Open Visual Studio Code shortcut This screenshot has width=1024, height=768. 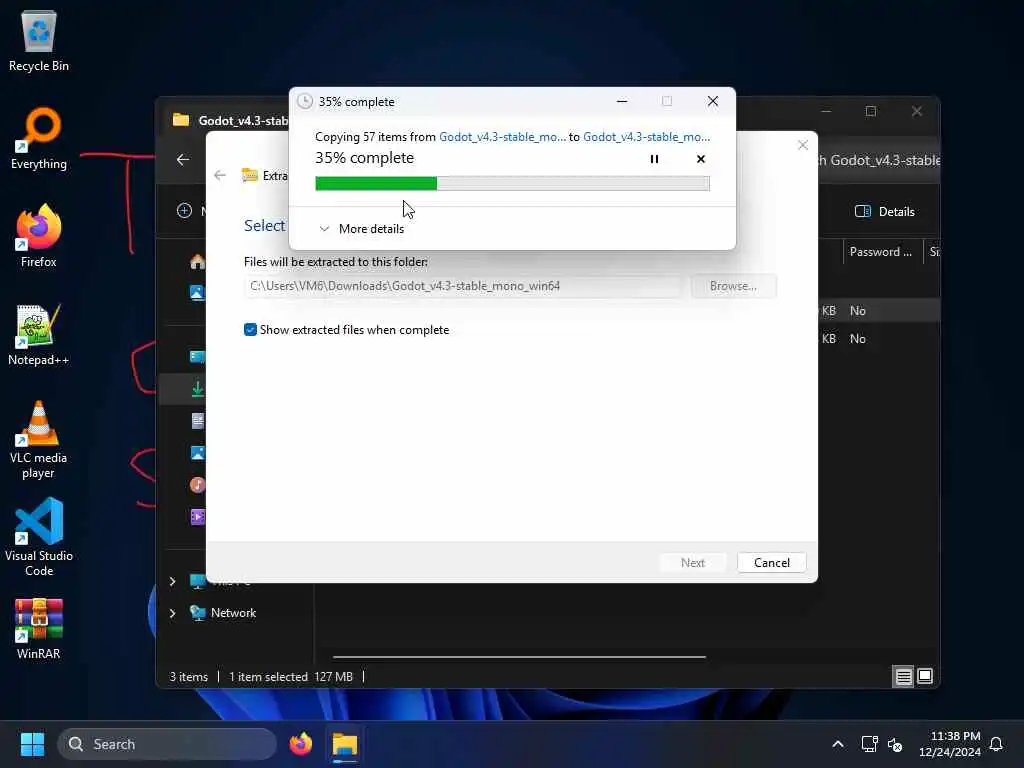39,537
